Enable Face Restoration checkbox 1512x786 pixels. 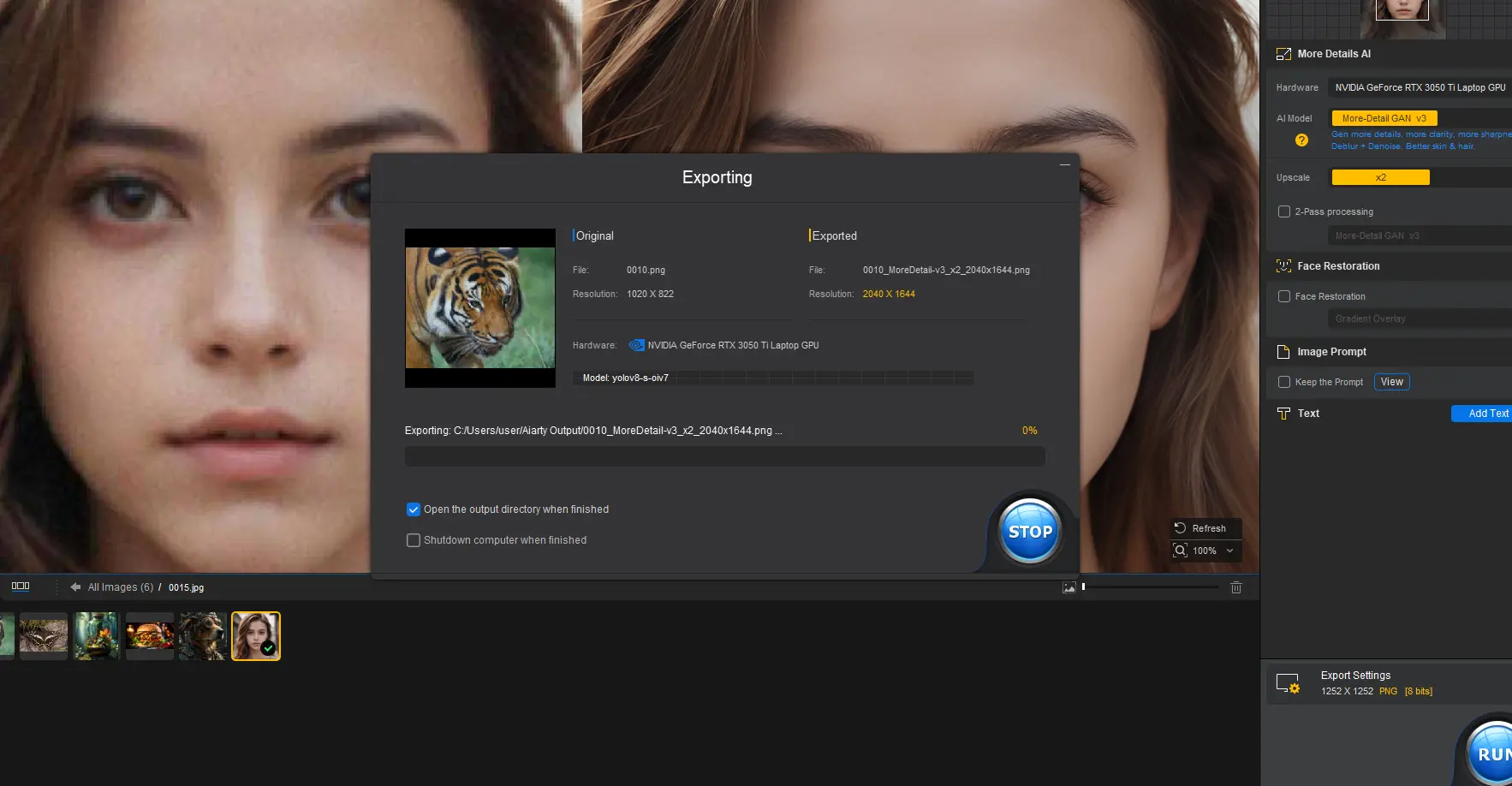(x=1284, y=296)
